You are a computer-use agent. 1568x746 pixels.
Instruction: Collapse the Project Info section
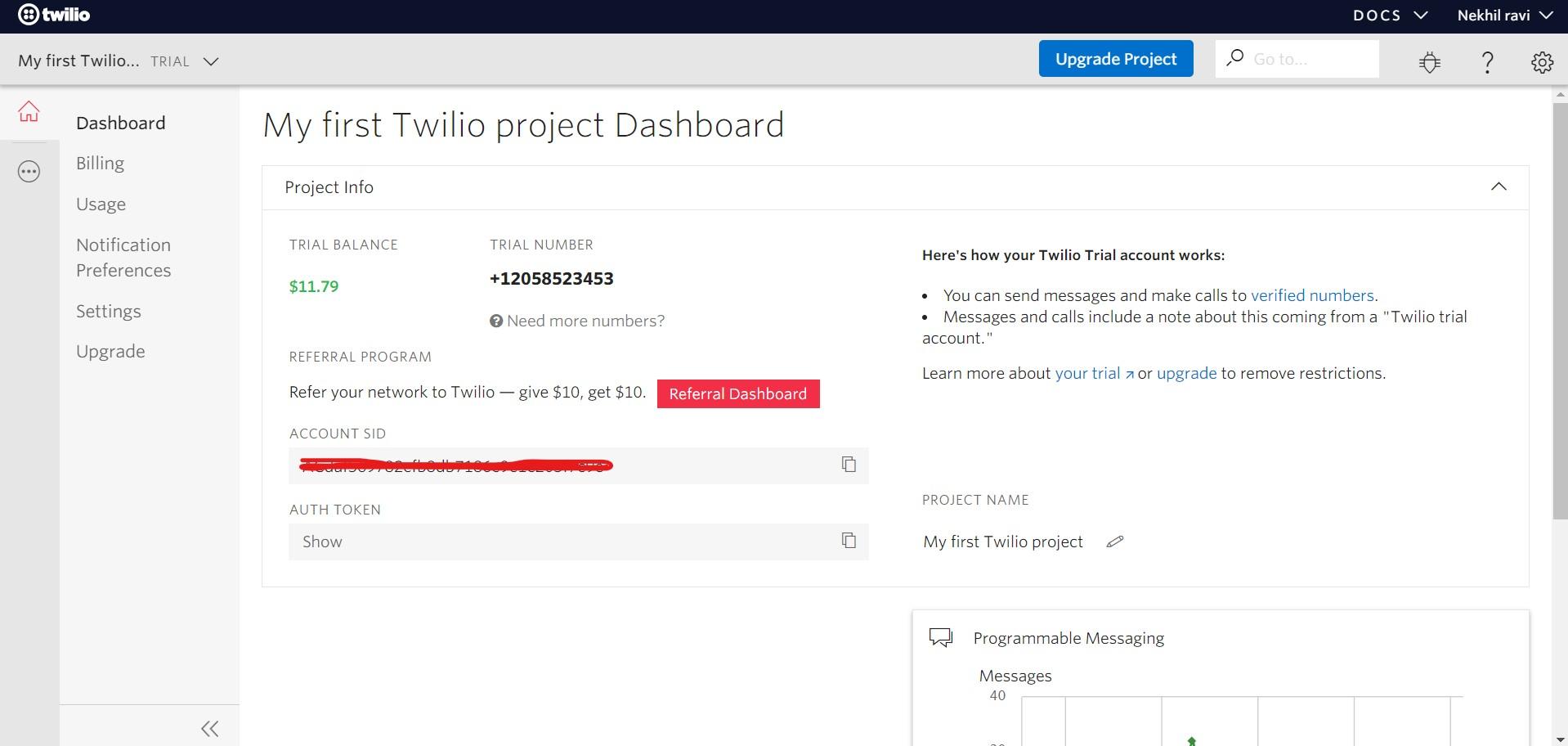point(1499,186)
